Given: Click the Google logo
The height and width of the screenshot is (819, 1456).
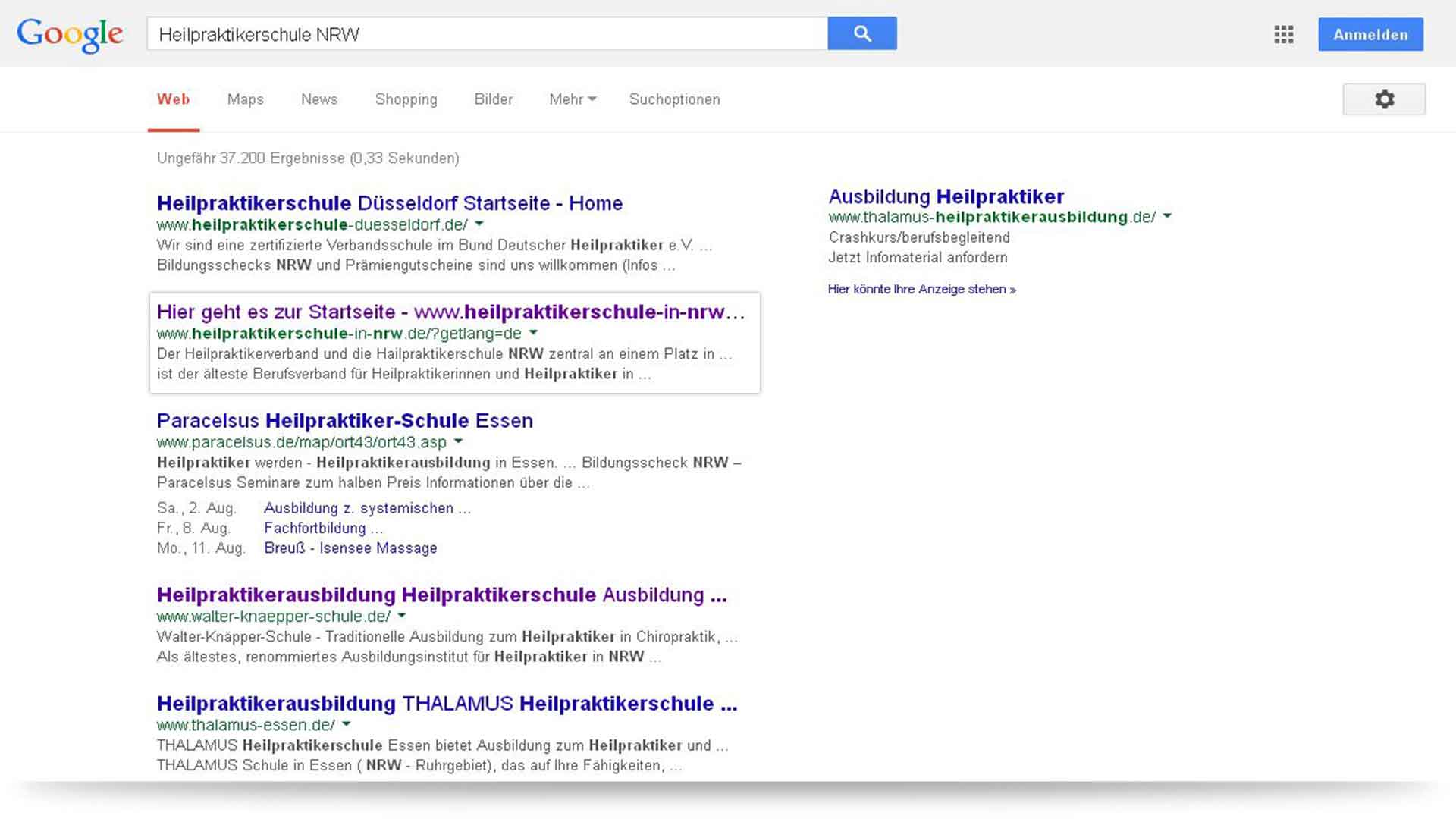Looking at the screenshot, I should click(x=70, y=35).
